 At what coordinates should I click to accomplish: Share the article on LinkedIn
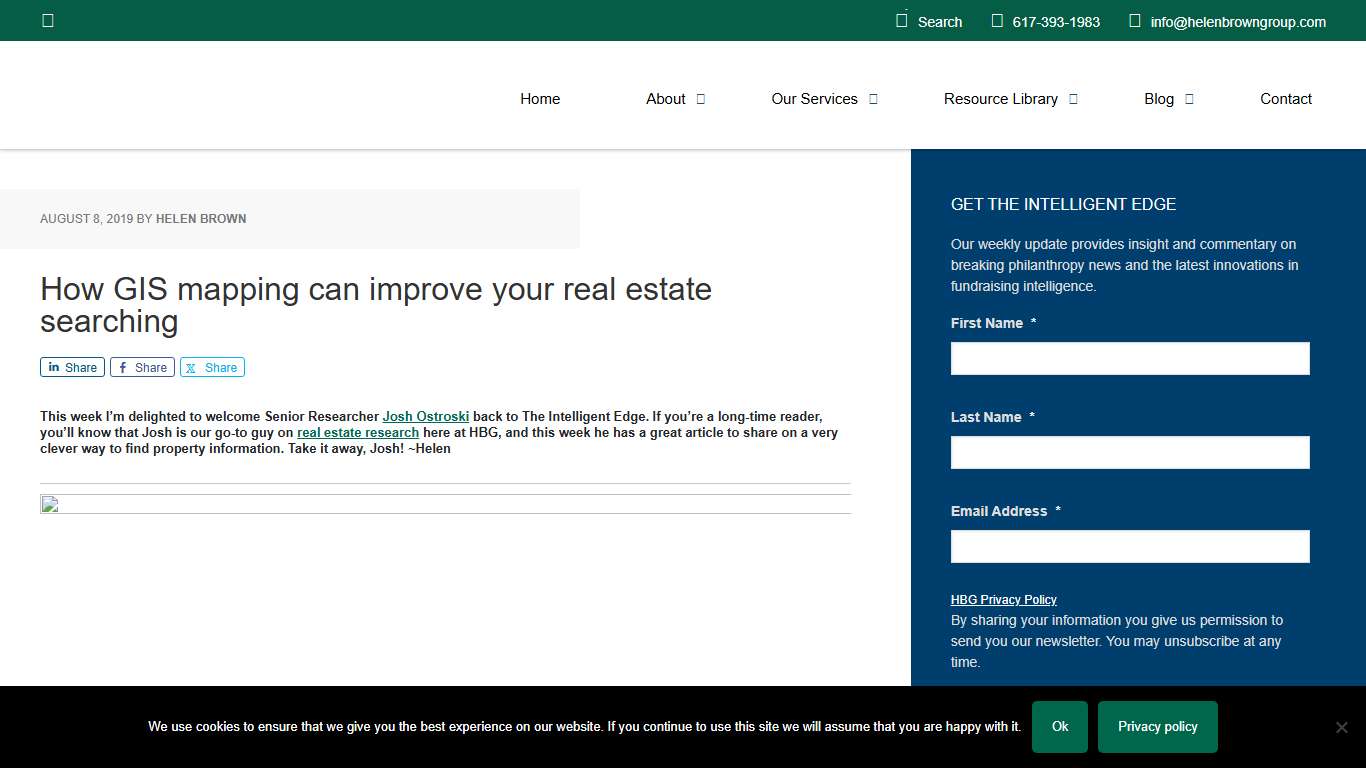71,367
